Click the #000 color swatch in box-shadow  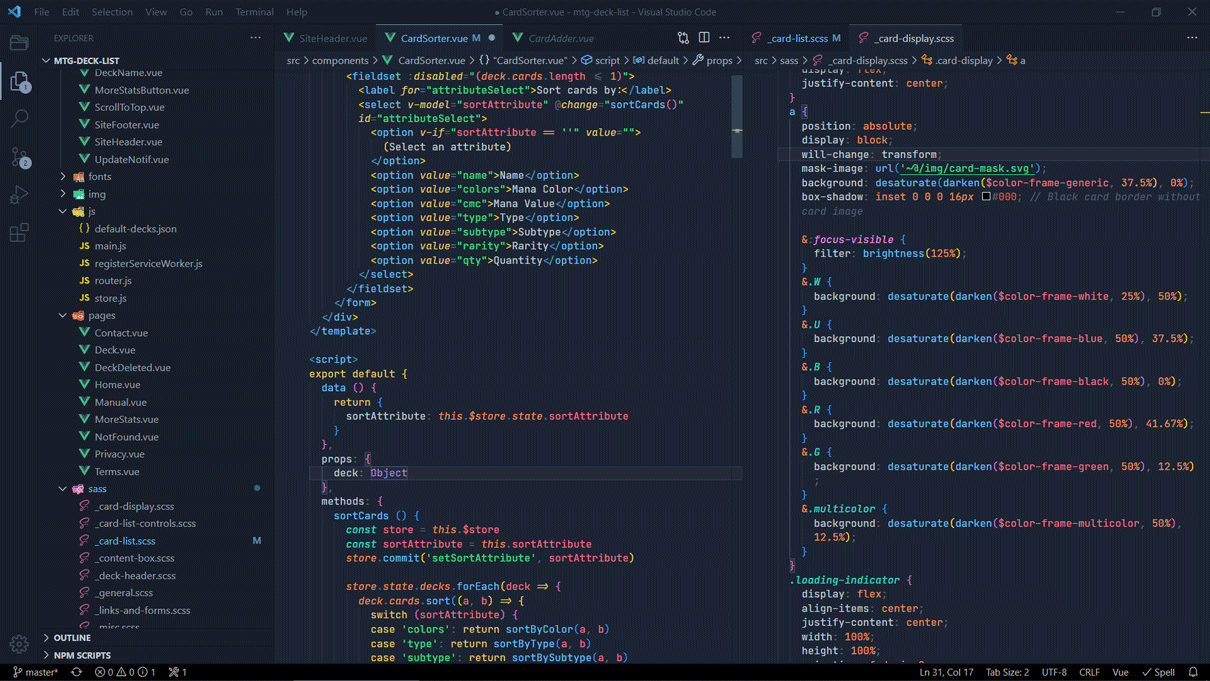point(986,197)
